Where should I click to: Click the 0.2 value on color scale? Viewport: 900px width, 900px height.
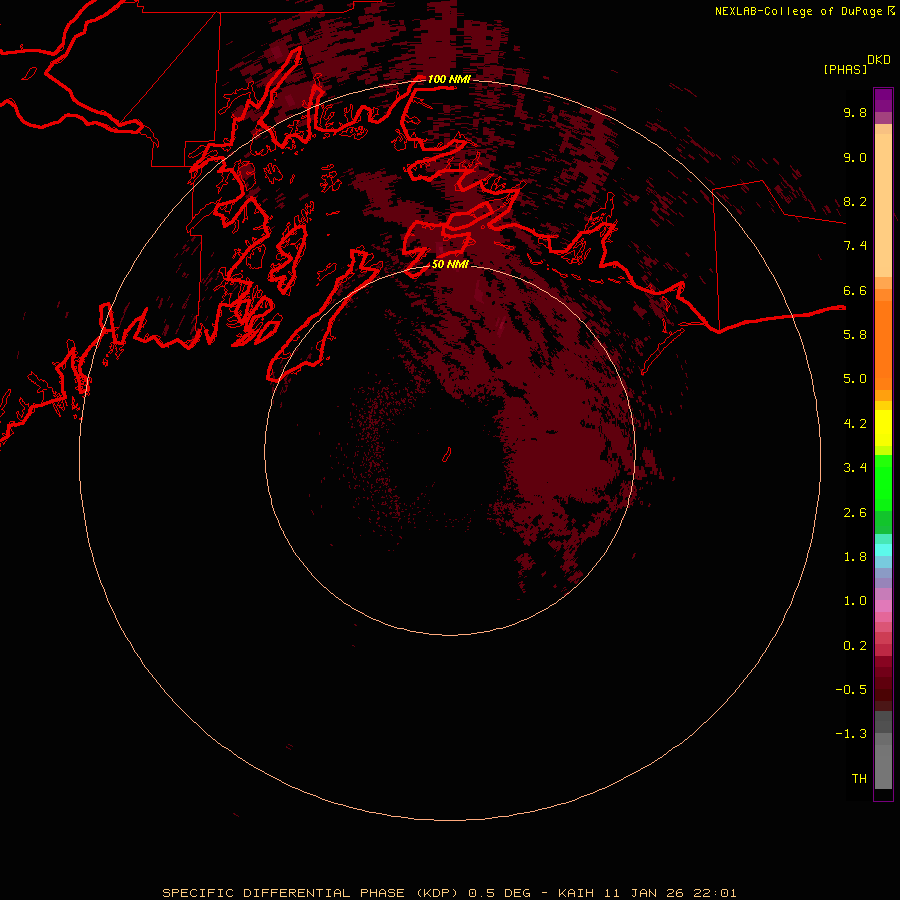pyautogui.click(x=855, y=646)
